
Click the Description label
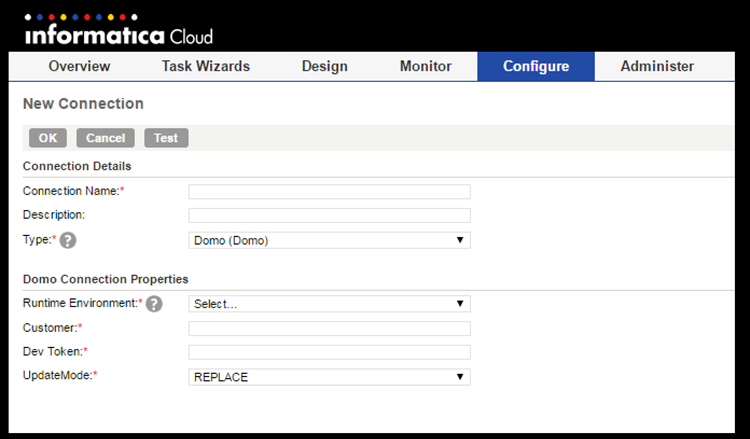point(54,215)
